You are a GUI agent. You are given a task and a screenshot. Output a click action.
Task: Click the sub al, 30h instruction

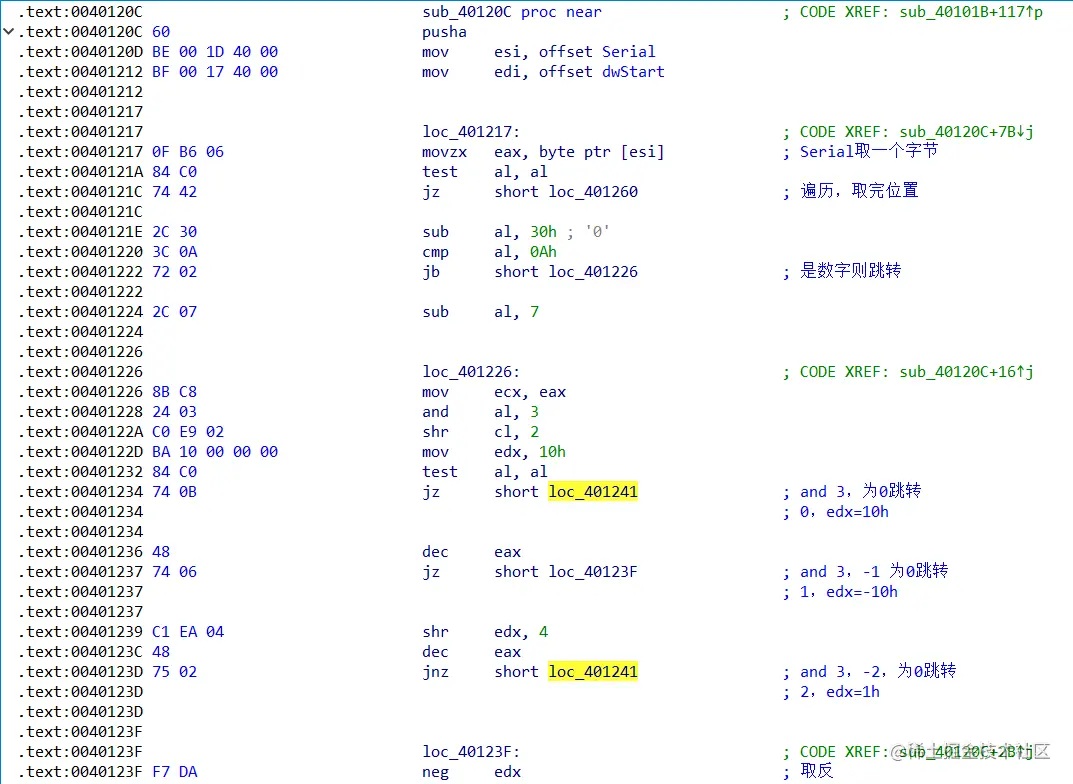(489, 231)
